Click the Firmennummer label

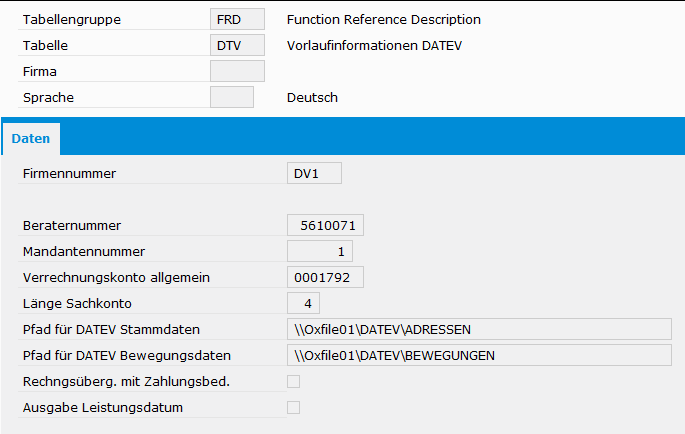point(69,174)
